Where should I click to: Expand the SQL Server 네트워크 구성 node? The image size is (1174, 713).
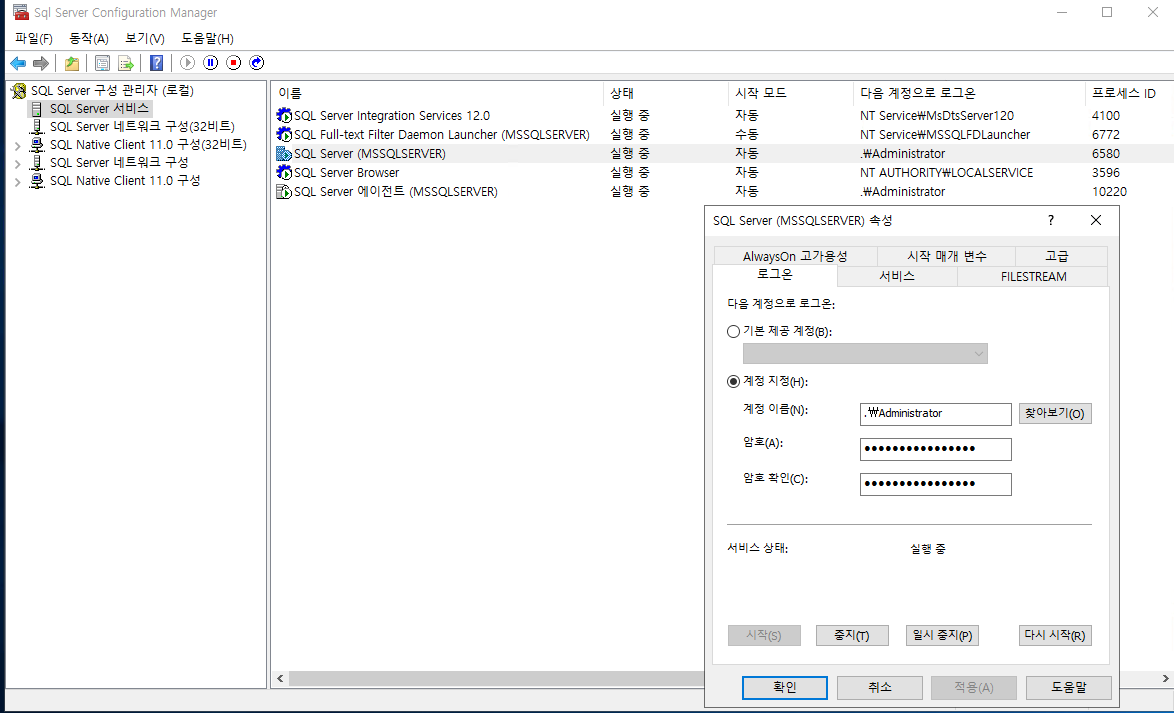17,163
